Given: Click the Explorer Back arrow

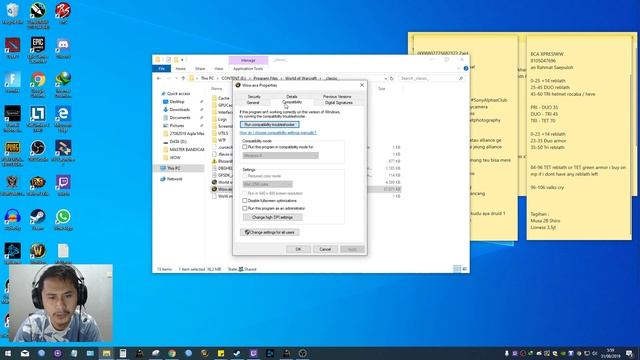Looking at the screenshot, I should [159, 78].
